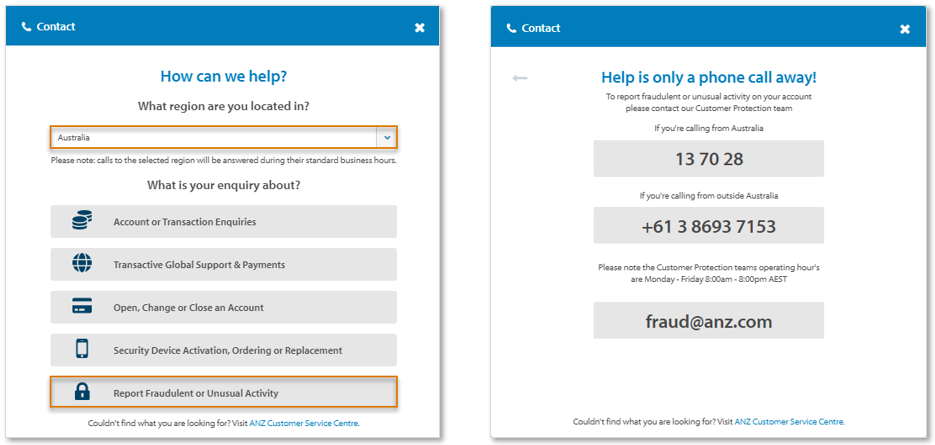935x445 pixels.
Task: Click the mobile phone Security Device icon
Action: [x=82, y=350]
